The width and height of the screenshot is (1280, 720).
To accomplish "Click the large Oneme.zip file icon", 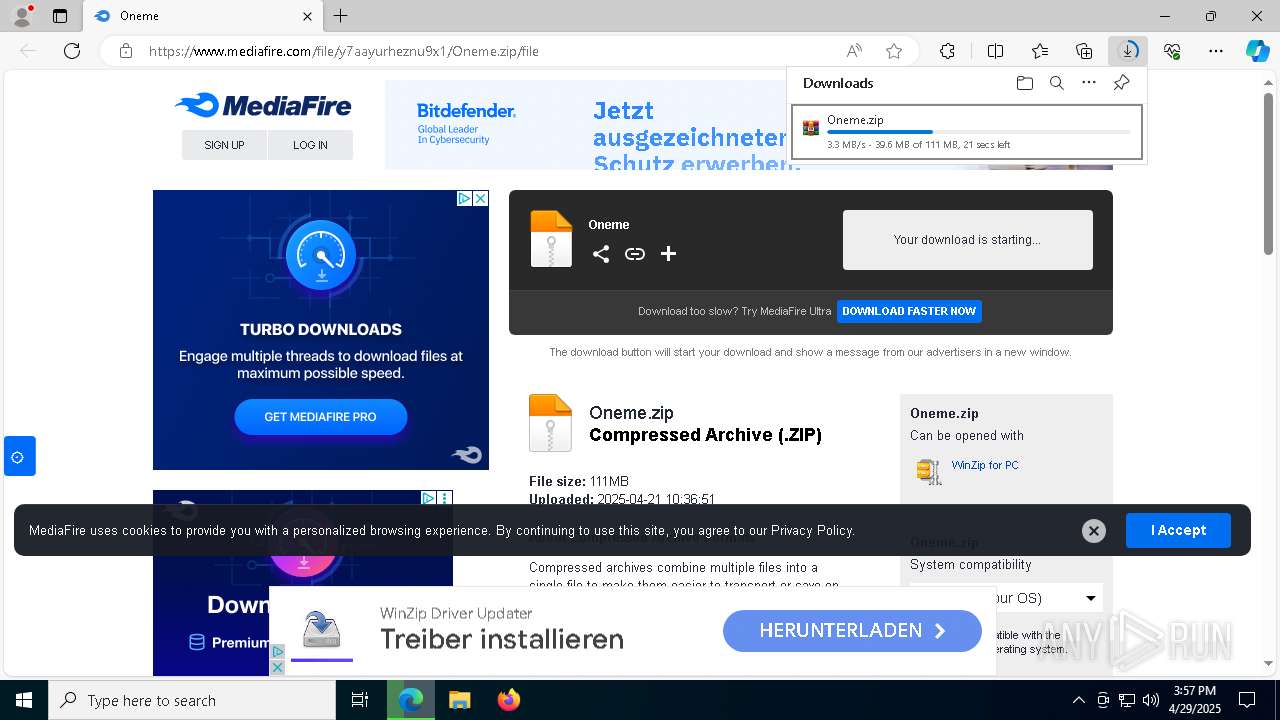I will (550, 423).
